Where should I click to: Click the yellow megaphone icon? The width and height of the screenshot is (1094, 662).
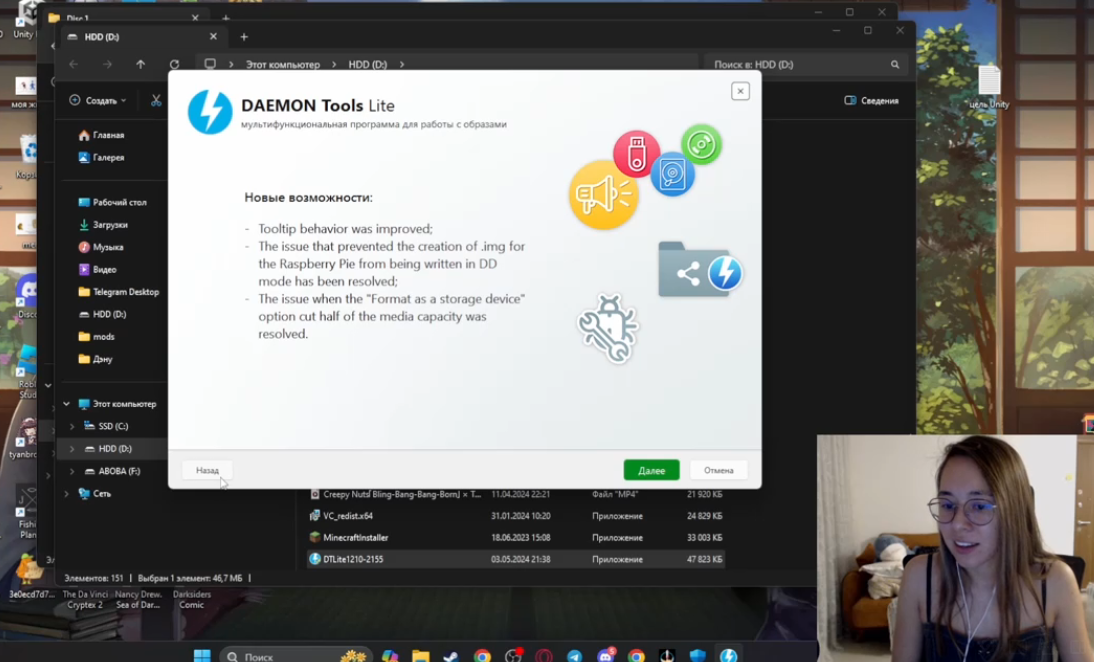pyautogui.click(x=604, y=195)
